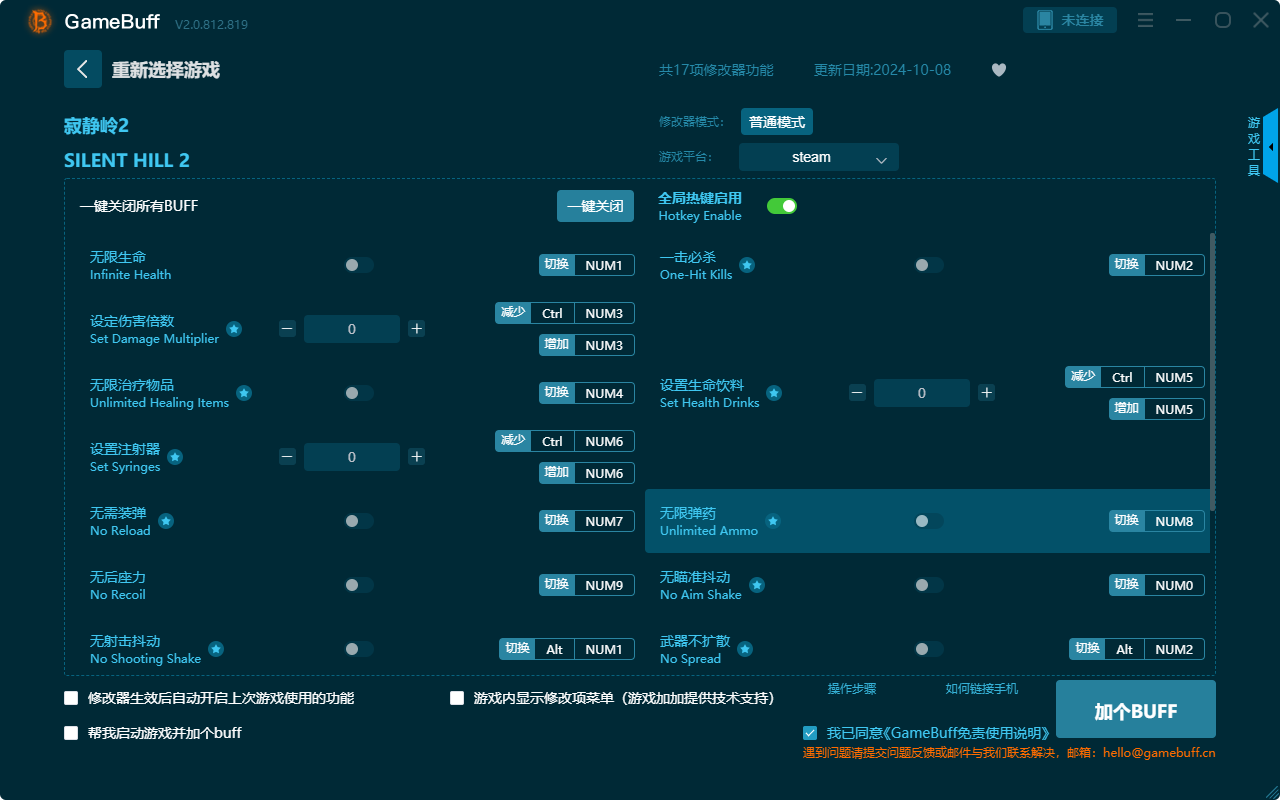Click the star next to Unlimited Ammo
The height and width of the screenshot is (800, 1280).
(x=772, y=520)
